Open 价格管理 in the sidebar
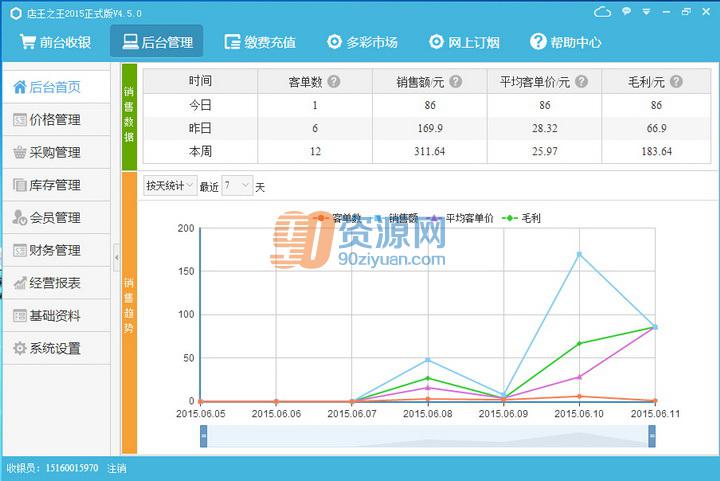Screen dimensions: 720x481 point(56,120)
